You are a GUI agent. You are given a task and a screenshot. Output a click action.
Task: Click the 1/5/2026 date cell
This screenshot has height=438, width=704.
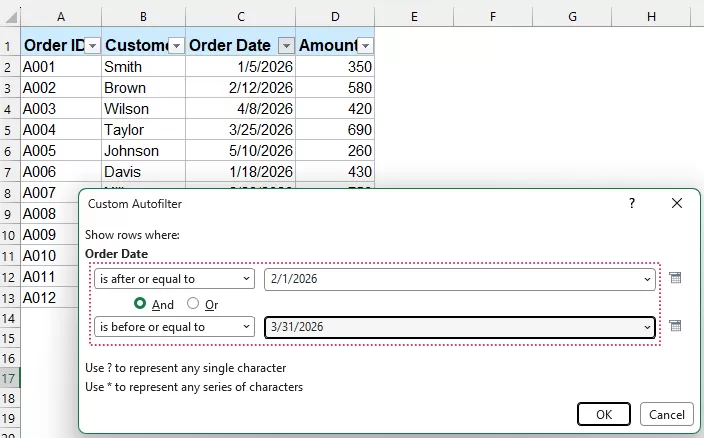point(241,67)
